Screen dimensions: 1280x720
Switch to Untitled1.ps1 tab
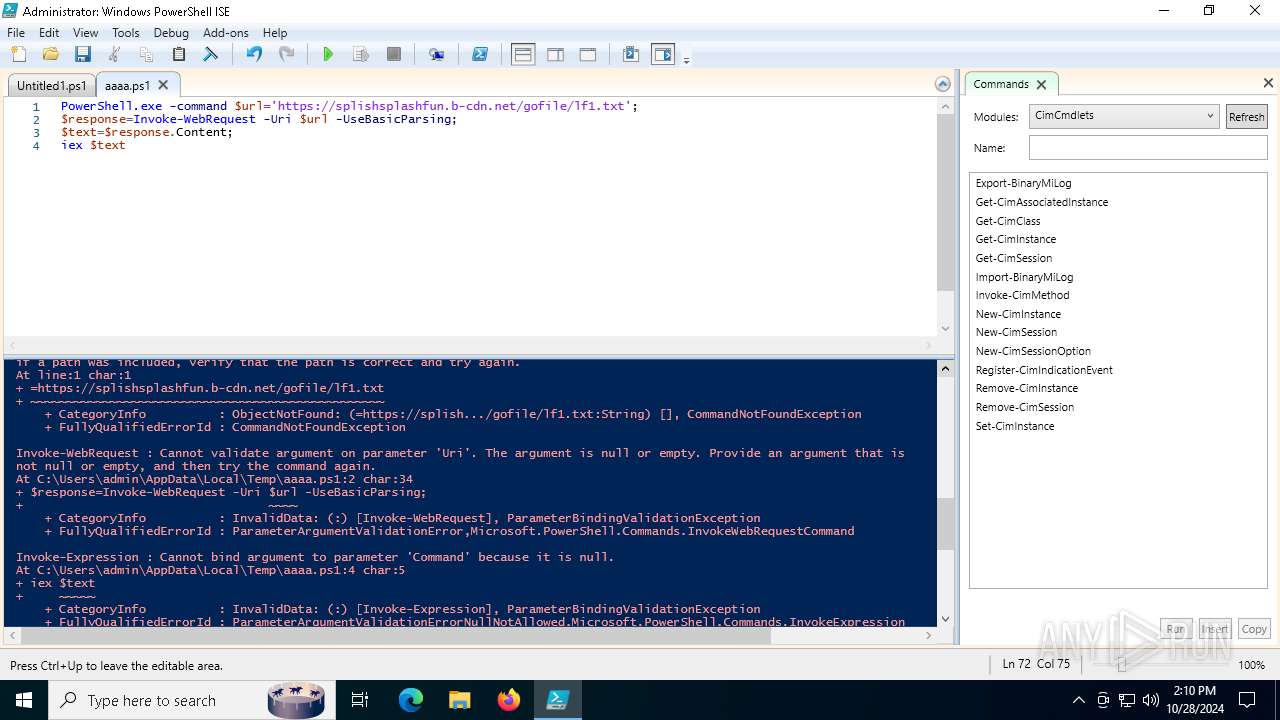click(x=52, y=85)
